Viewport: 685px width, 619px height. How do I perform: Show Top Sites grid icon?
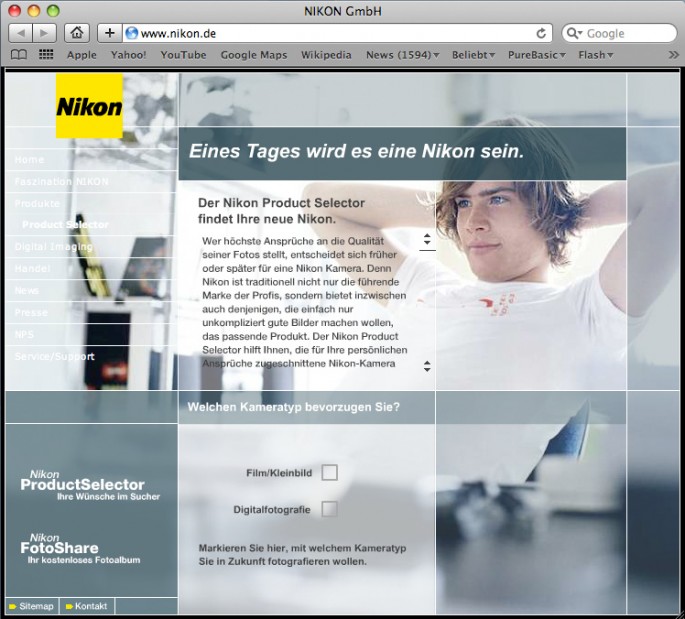46,54
